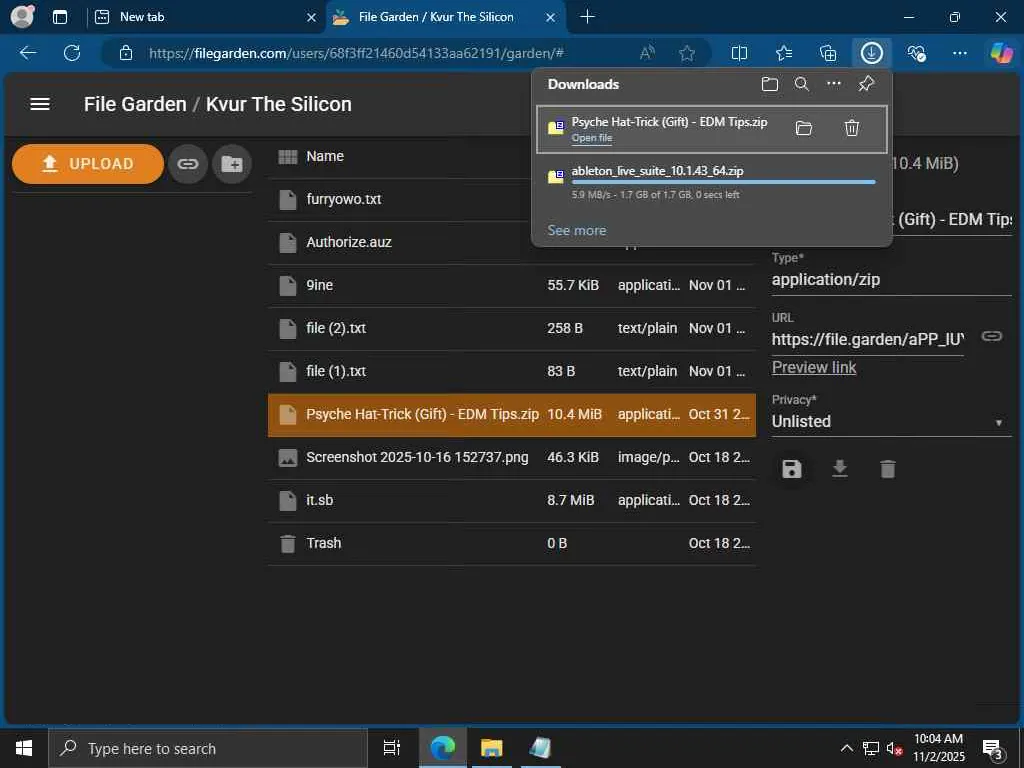Go back with browser back arrow
The image size is (1024, 768).
coord(28,53)
